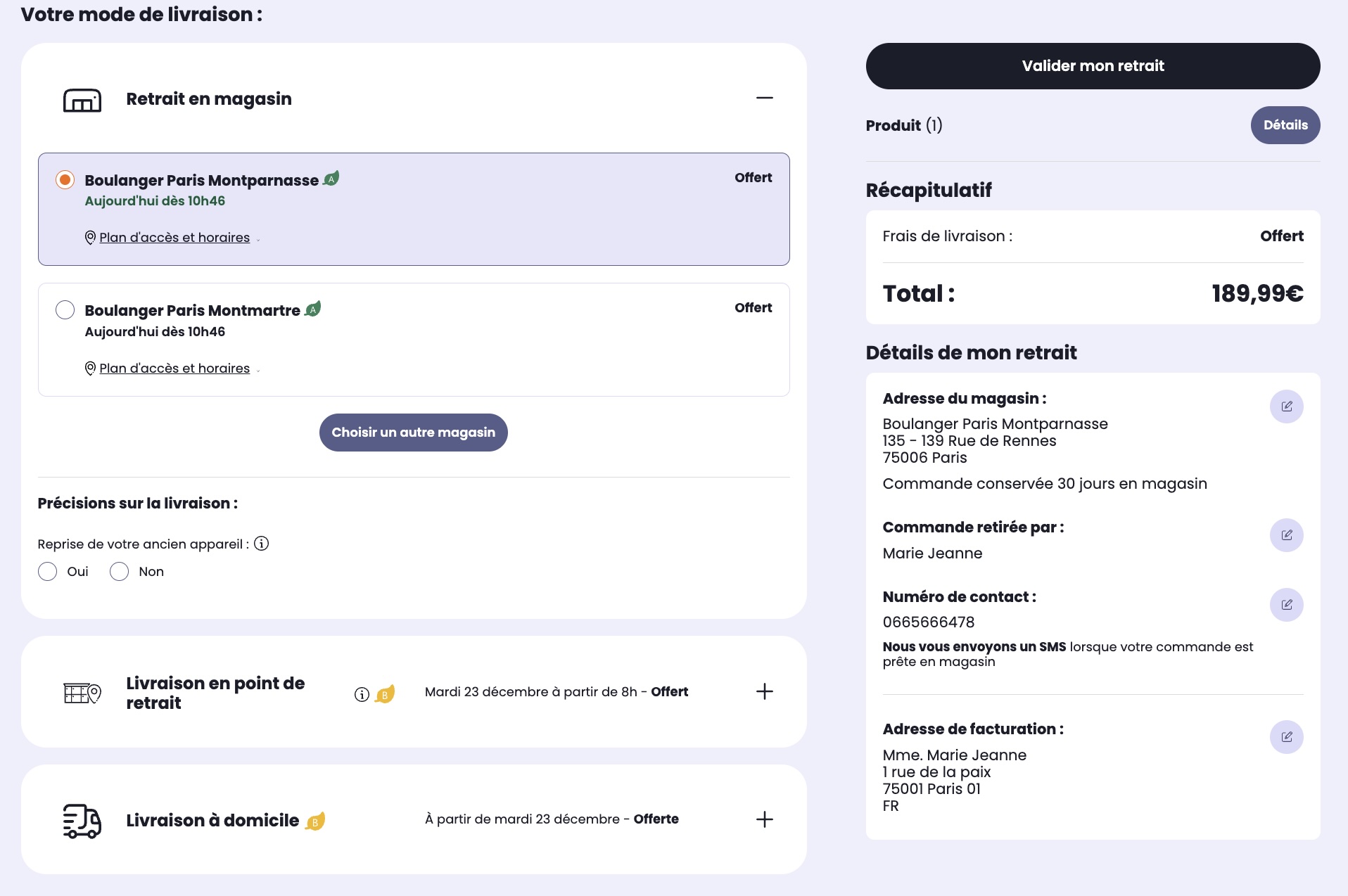Image resolution: width=1348 pixels, height=896 pixels.
Task: Edit the store address with pencil icon
Action: (x=1286, y=407)
